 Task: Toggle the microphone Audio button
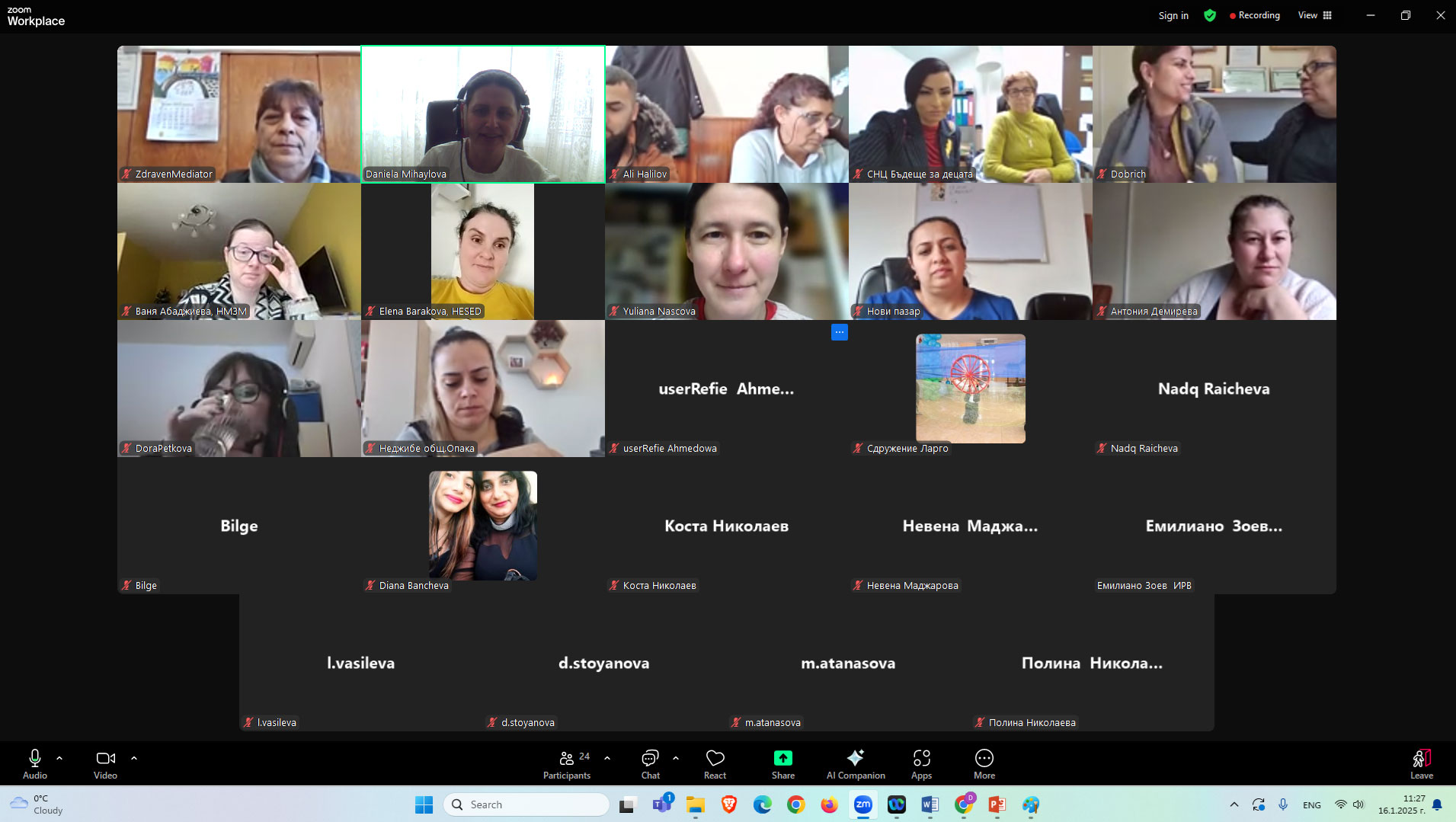tap(35, 764)
